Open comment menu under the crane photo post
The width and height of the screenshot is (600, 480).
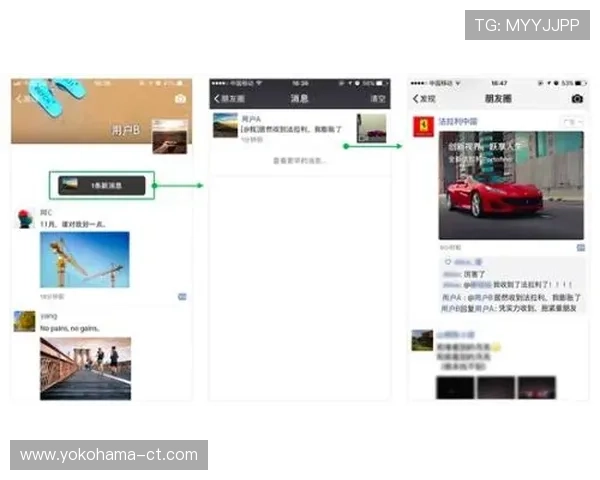[x=182, y=297]
